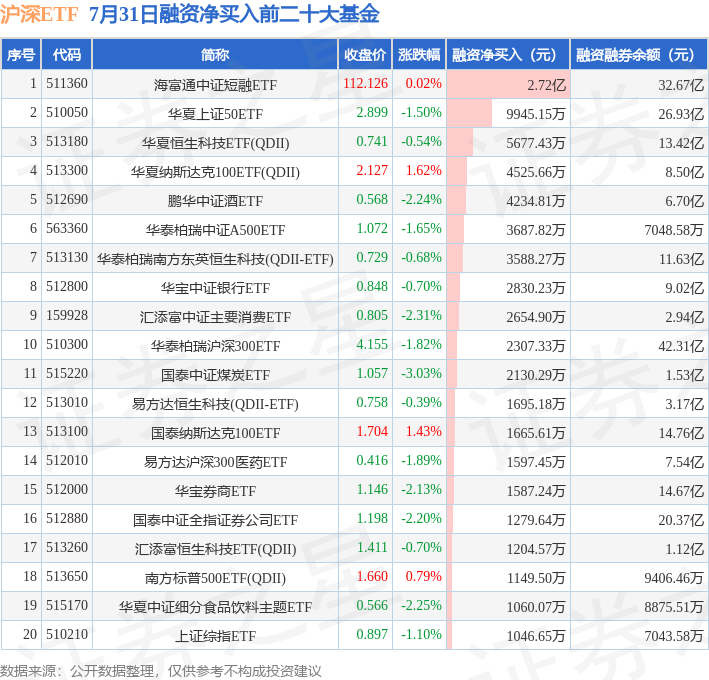Select 易方达沪深300医药ETF name cell
This screenshot has height=680, width=709.
click(x=215, y=461)
